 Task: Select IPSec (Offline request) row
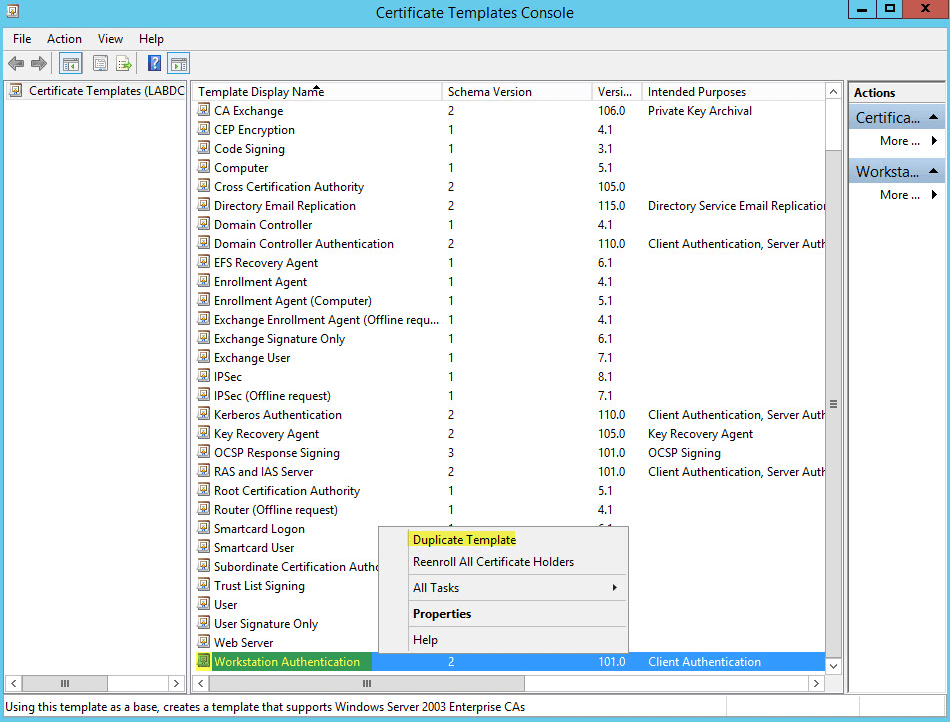pos(509,396)
